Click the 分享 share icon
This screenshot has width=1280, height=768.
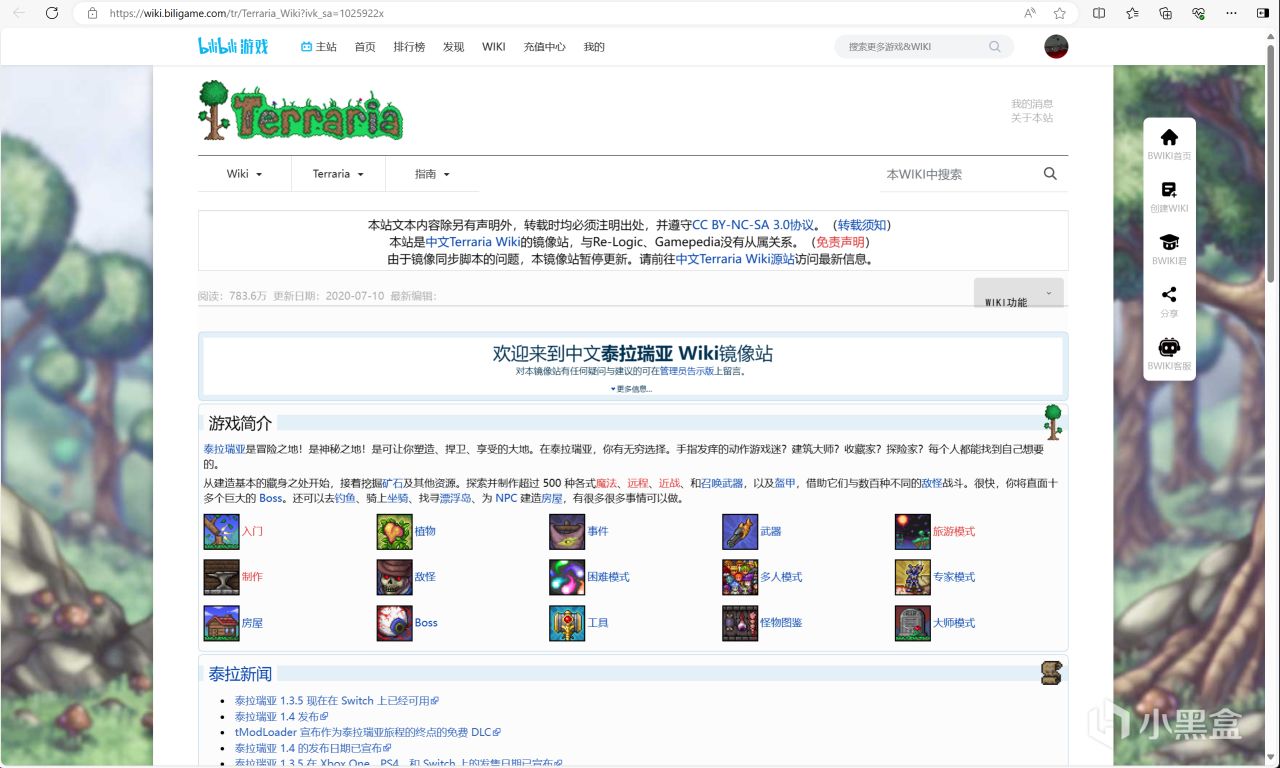(1169, 295)
